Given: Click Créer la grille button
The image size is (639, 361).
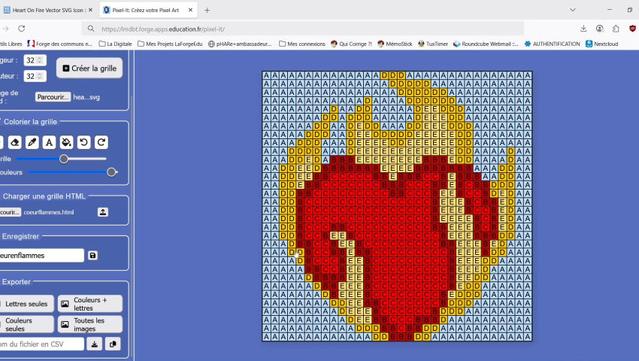Looking at the screenshot, I should click(x=89, y=68).
